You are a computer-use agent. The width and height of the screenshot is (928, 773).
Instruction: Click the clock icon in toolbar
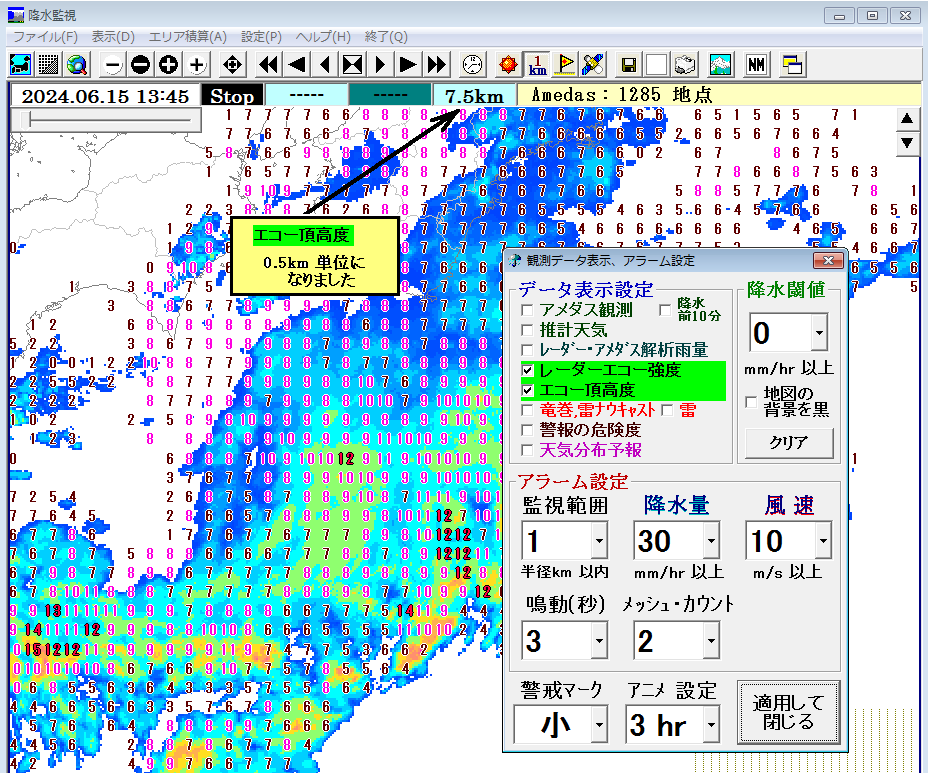[x=472, y=65]
